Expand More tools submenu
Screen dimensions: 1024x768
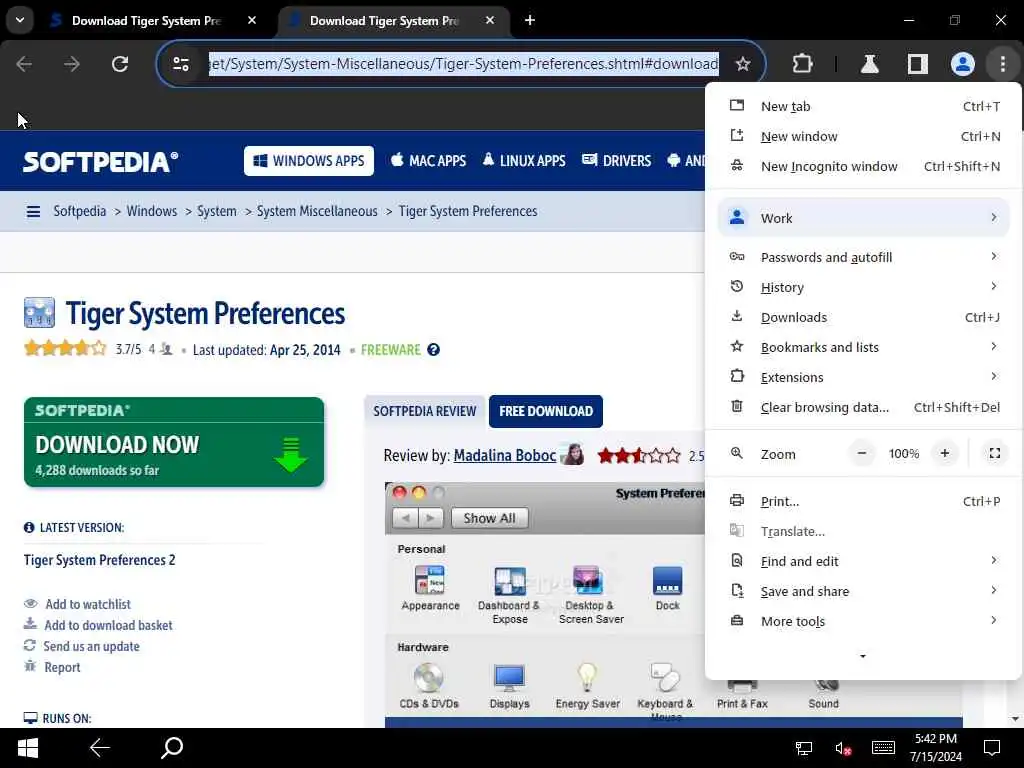(x=863, y=622)
